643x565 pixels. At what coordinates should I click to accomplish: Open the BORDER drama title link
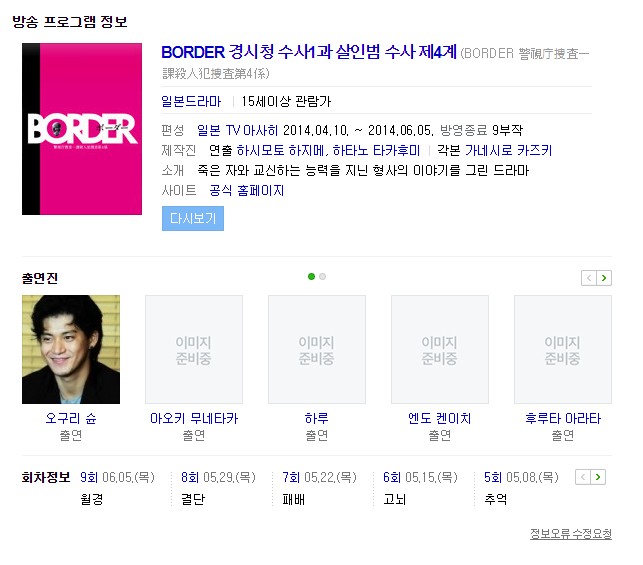pyautogui.click(x=308, y=52)
